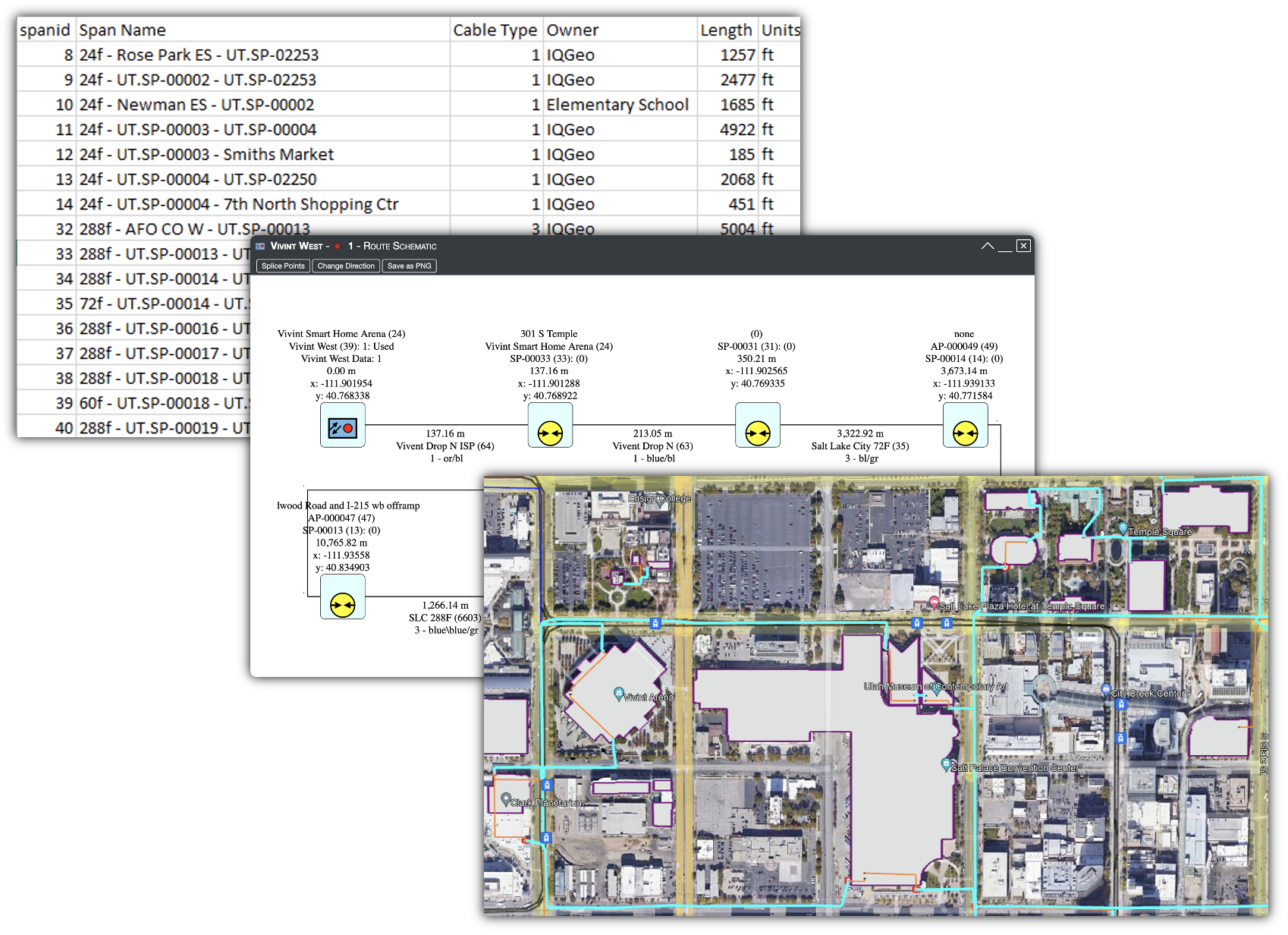Image resolution: width=1288 pixels, height=935 pixels.
Task: Click the Vivint West window icon in title bar
Action: 260,246
